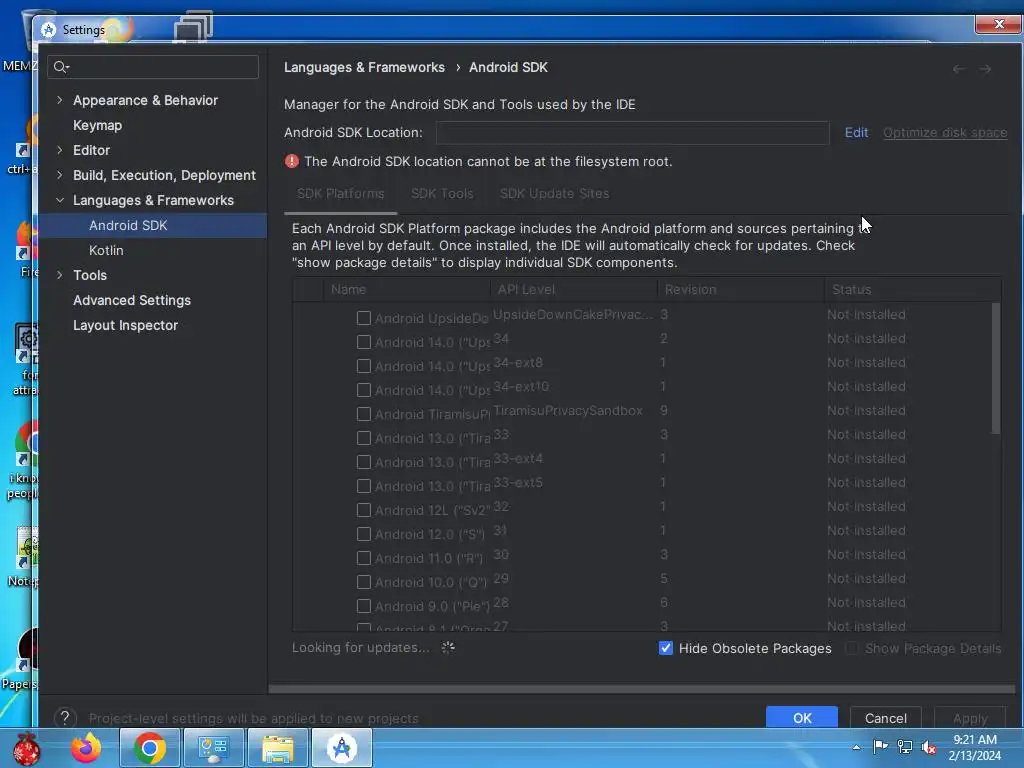1024x768 pixels.
Task: Uncheck Hide Obsolete Packages
Action: click(665, 648)
